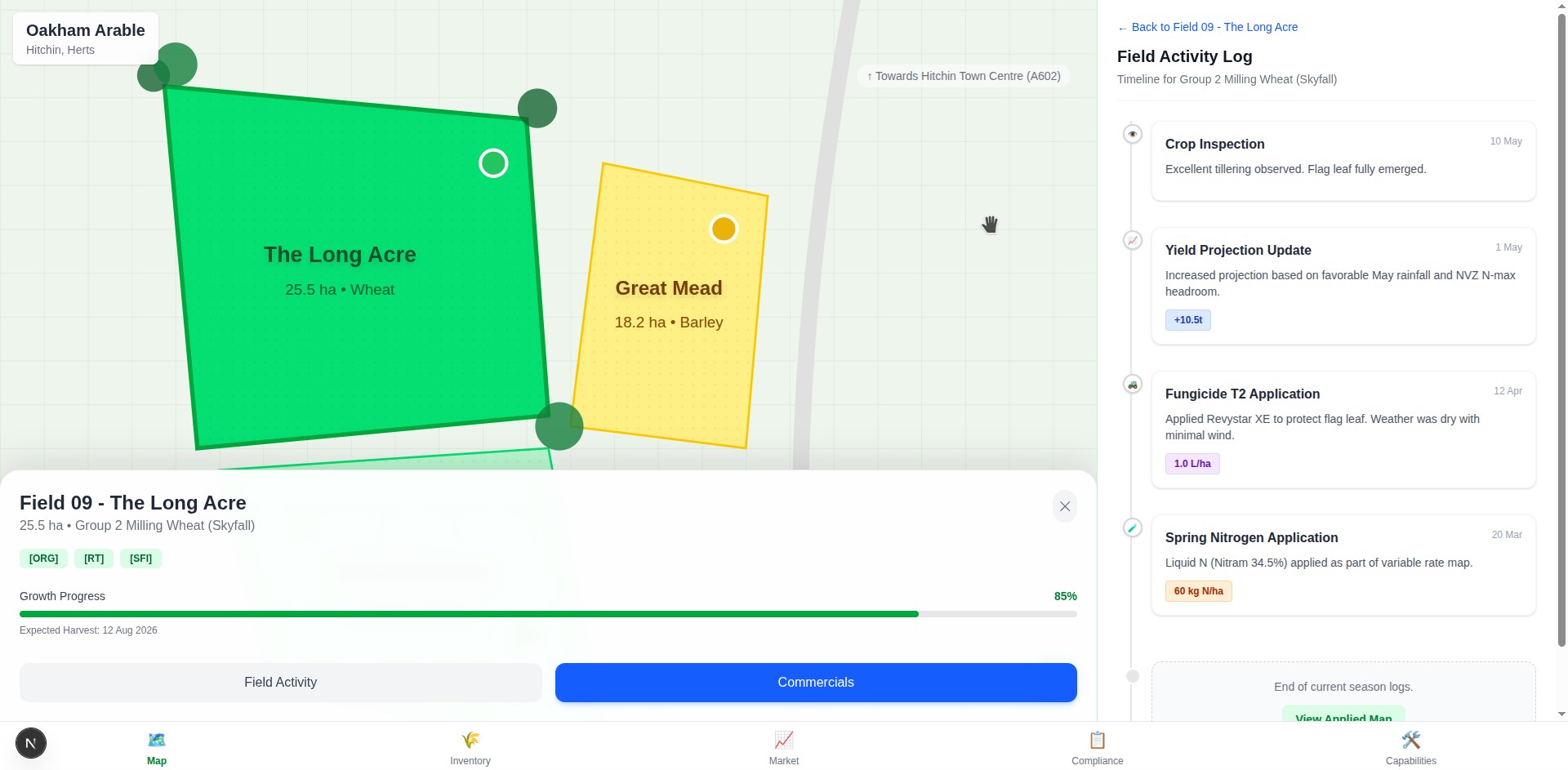Click End of current season logs text
Viewport: 1568px width, 770px height.
pyautogui.click(x=1343, y=687)
